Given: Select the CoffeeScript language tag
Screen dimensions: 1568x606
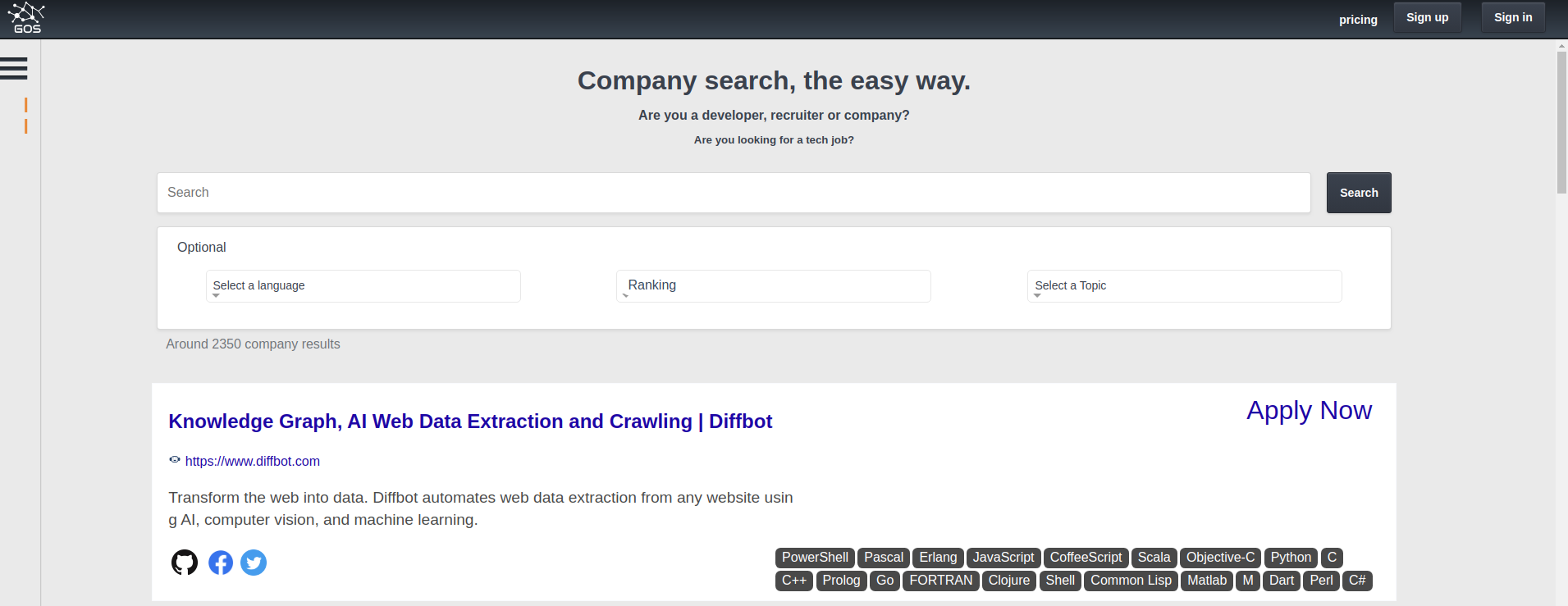Looking at the screenshot, I should pyautogui.click(x=1086, y=558).
